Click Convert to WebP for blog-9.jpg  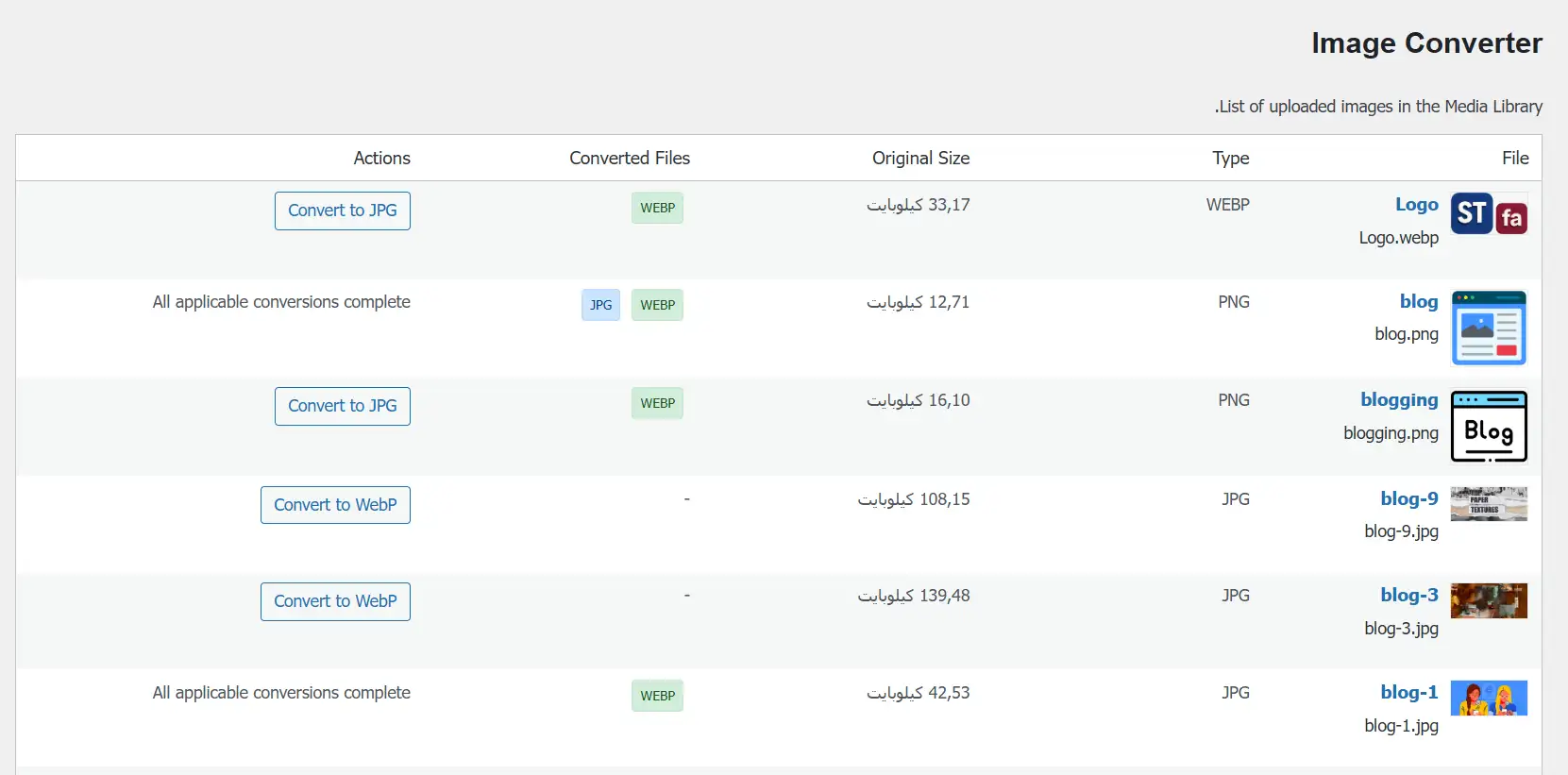(x=335, y=505)
